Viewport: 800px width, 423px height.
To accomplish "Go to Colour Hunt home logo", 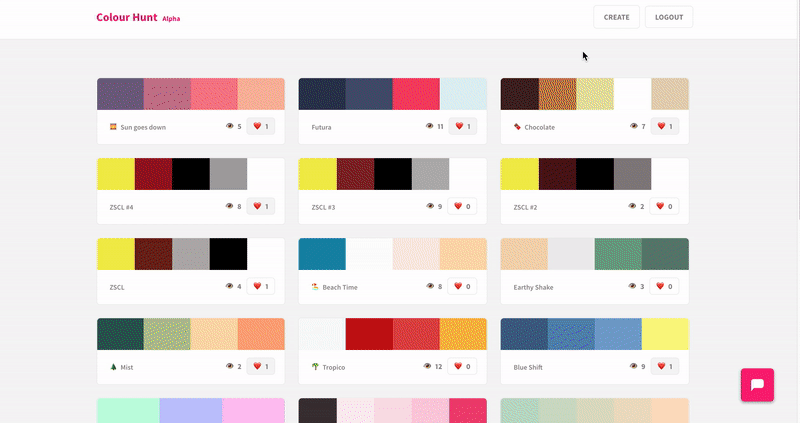I will (127, 17).
